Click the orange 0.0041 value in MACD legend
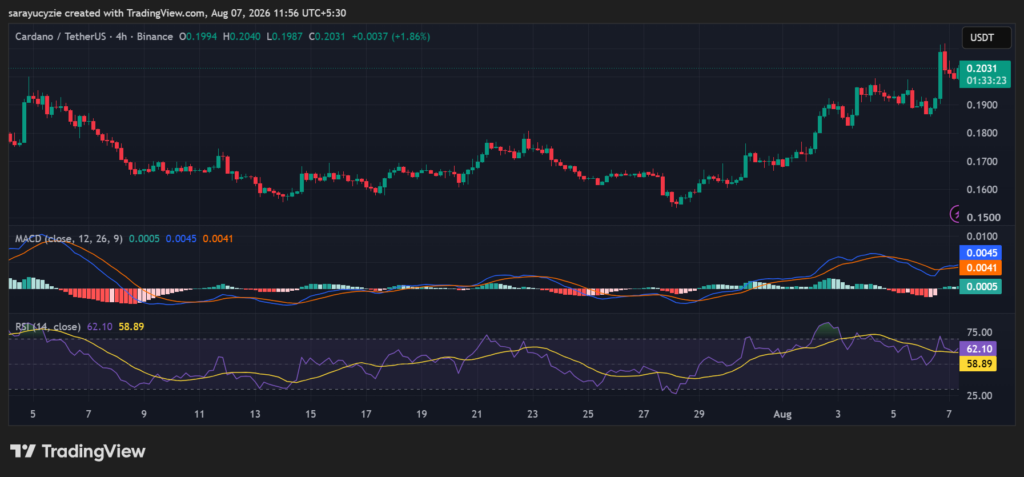1024x477 pixels. click(218, 239)
